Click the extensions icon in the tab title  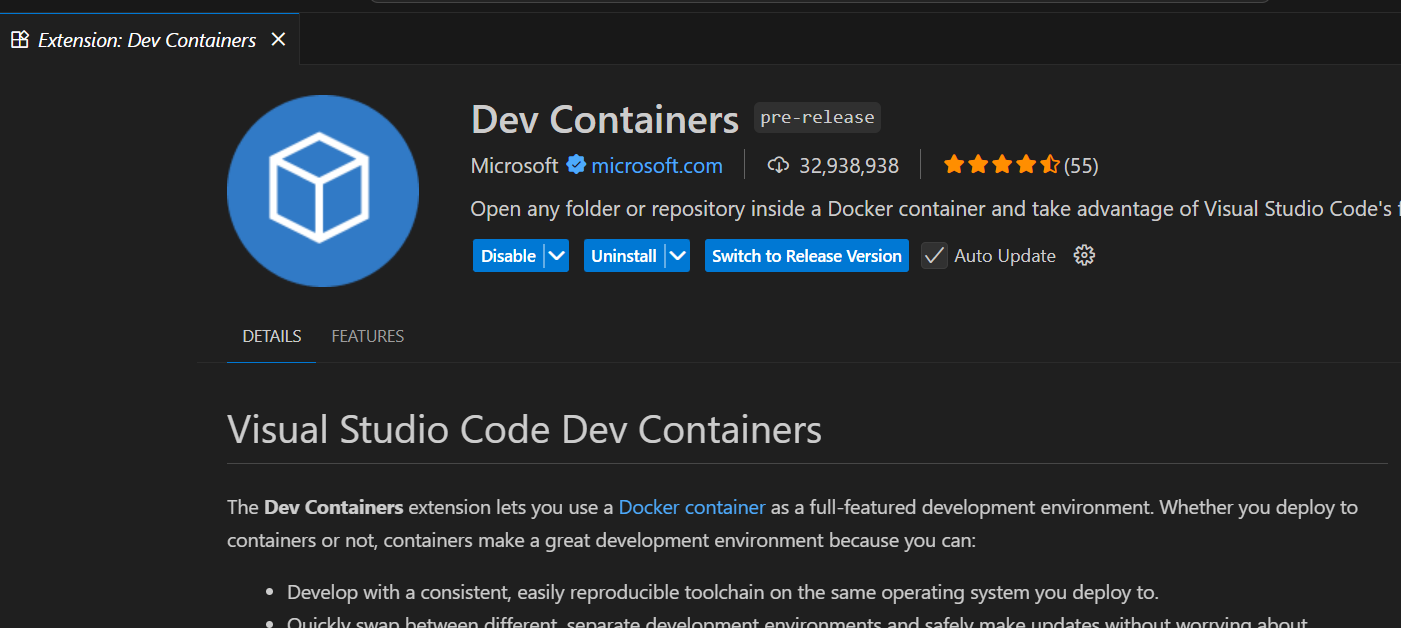19,40
